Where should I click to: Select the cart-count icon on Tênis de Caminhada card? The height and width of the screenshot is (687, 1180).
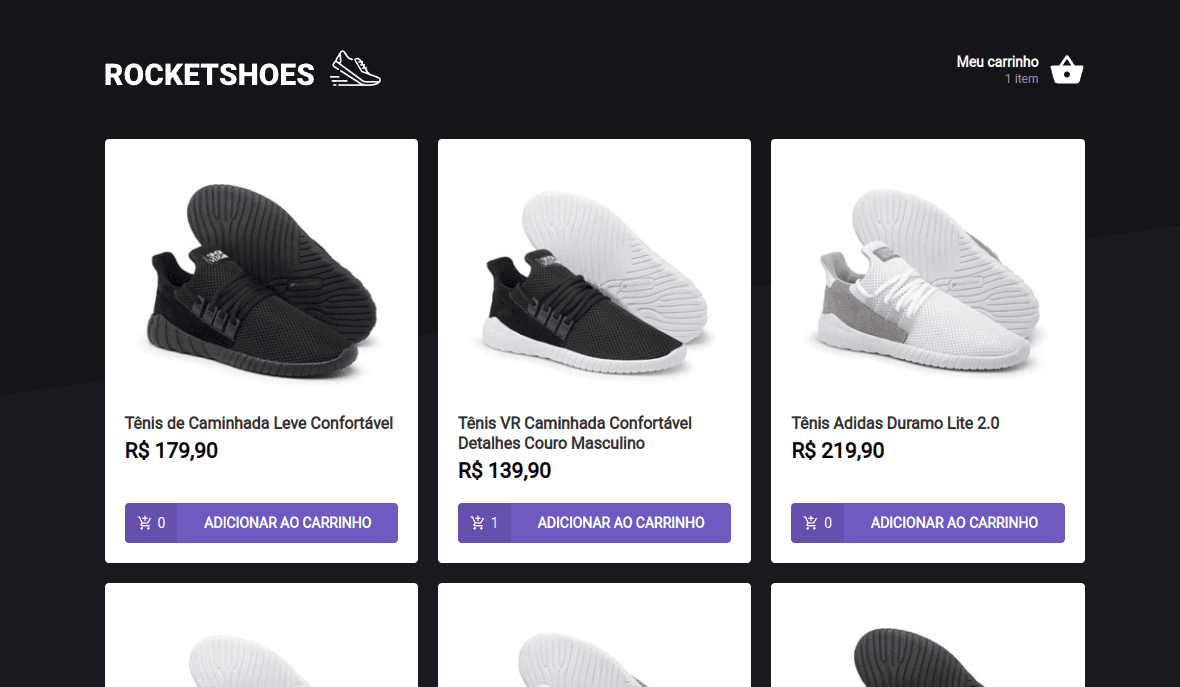tap(151, 522)
